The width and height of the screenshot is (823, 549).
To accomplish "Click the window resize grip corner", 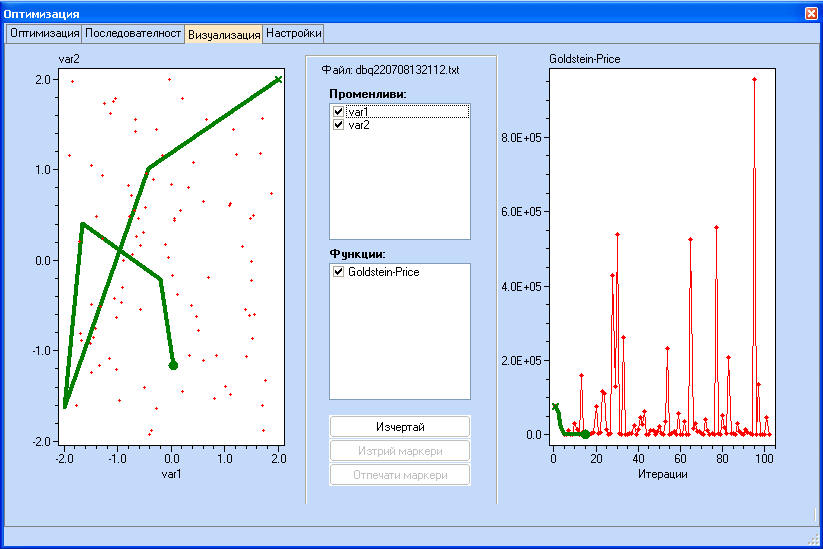I will coord(815,541).
